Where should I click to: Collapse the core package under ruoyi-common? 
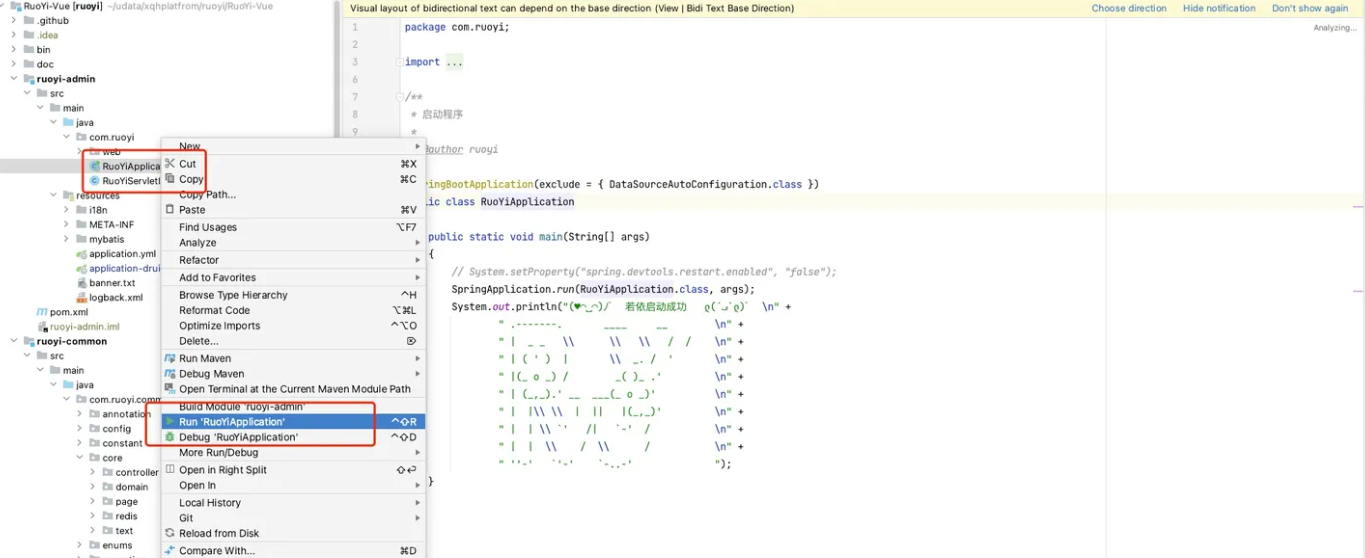[79, 458]
